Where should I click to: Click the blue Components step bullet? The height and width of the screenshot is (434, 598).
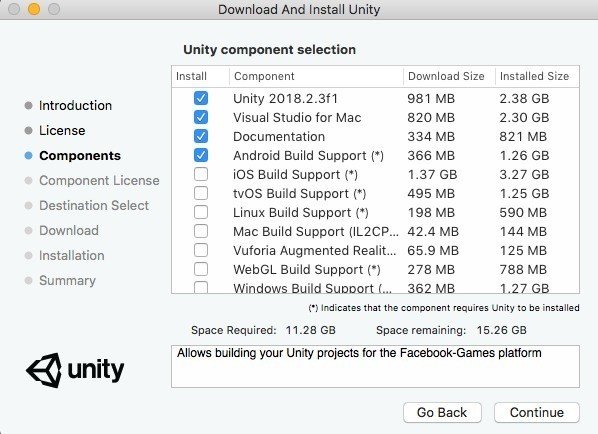click(x=28, y=155)
